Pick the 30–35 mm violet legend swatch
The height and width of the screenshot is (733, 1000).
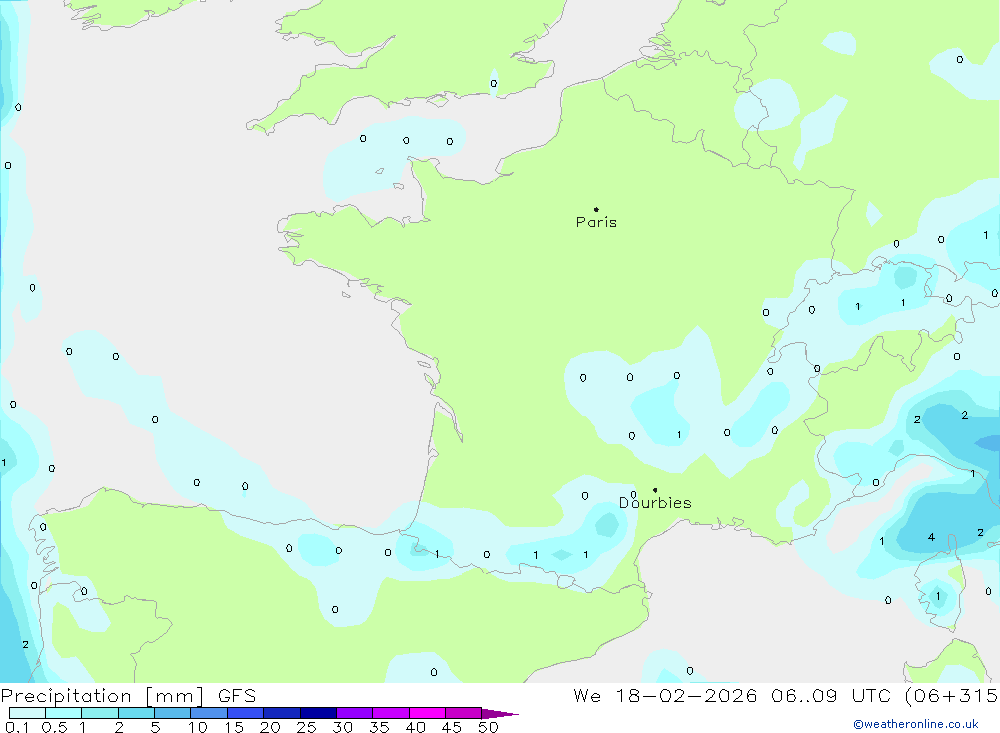click(355, 713)
